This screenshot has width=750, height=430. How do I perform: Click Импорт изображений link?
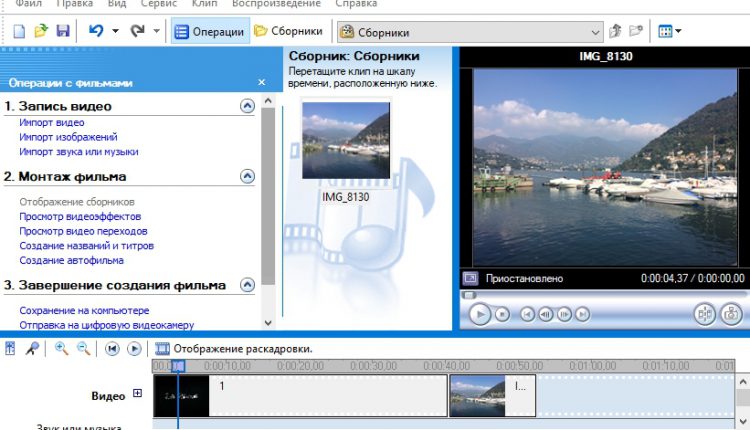click(x=68, y=137)
